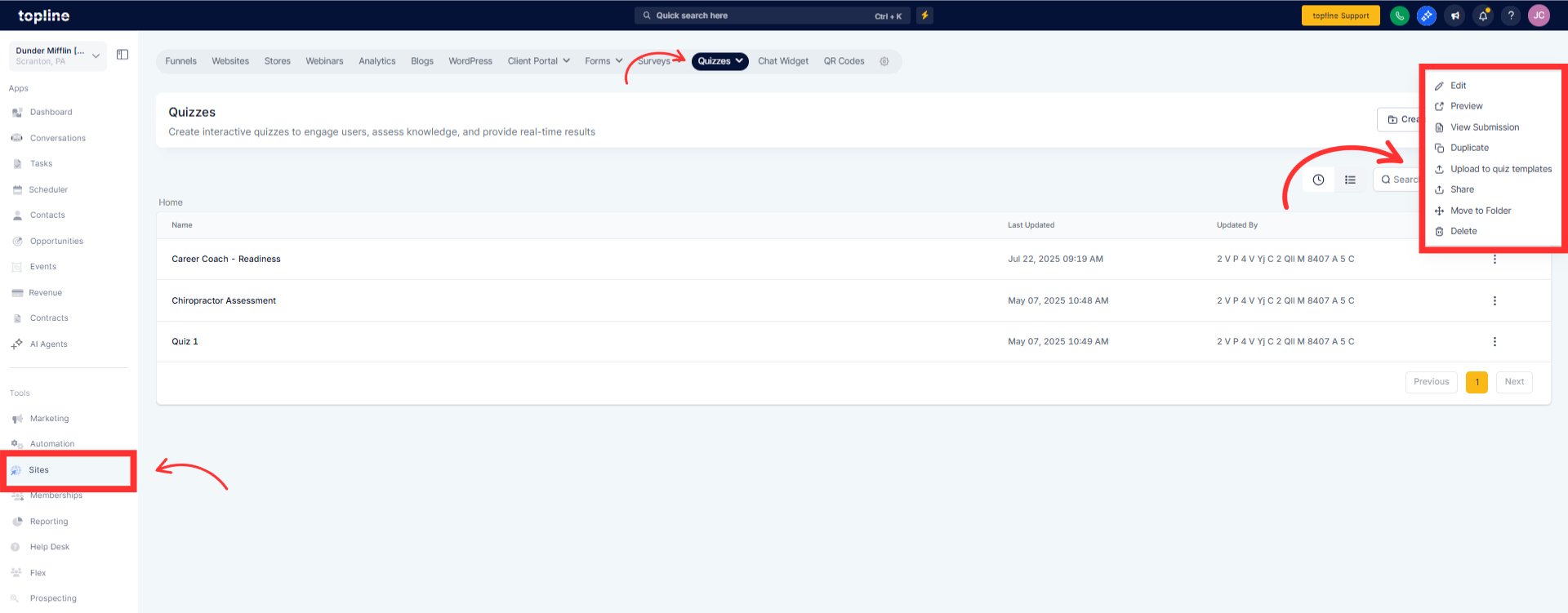1568x613 pixels.
Task: Choose Move to Folder menu option
Action: [1480, 211]
